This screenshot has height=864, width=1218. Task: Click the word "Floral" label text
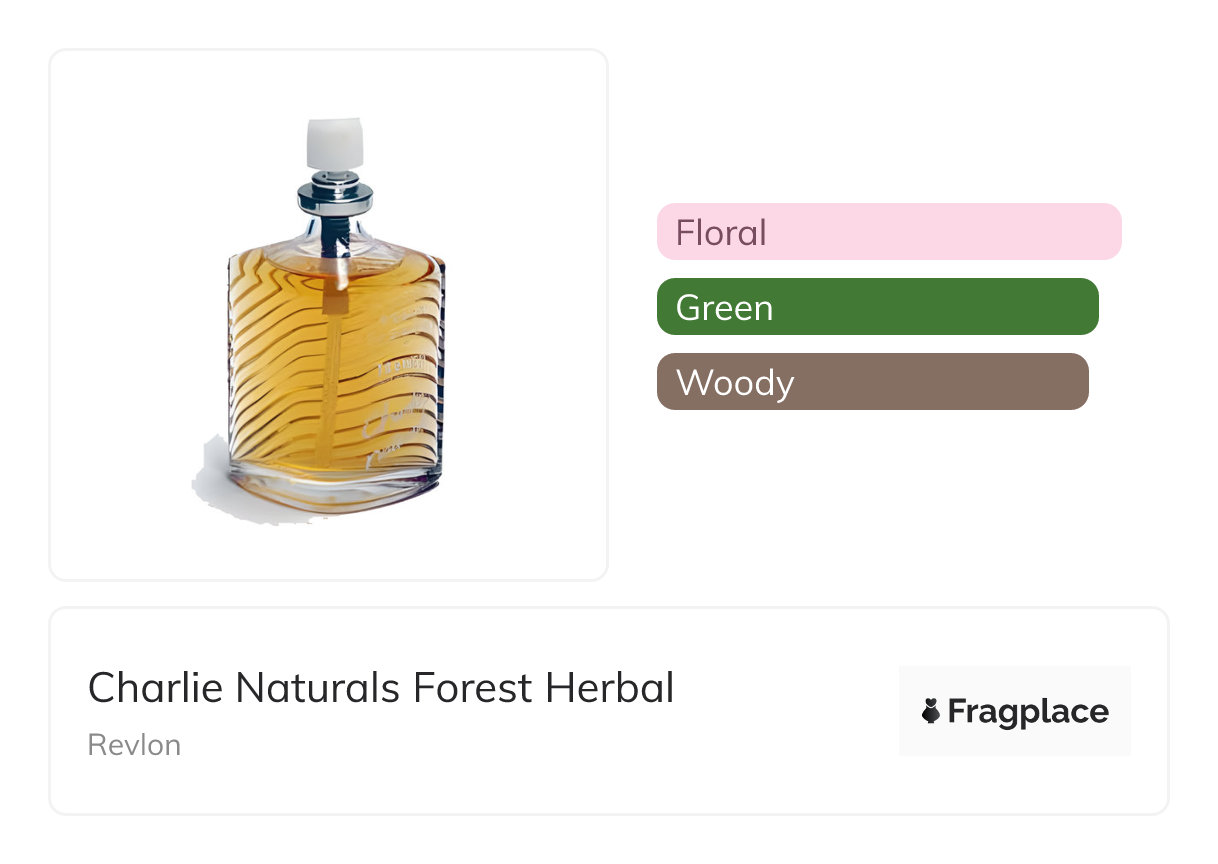click(721, 233)
